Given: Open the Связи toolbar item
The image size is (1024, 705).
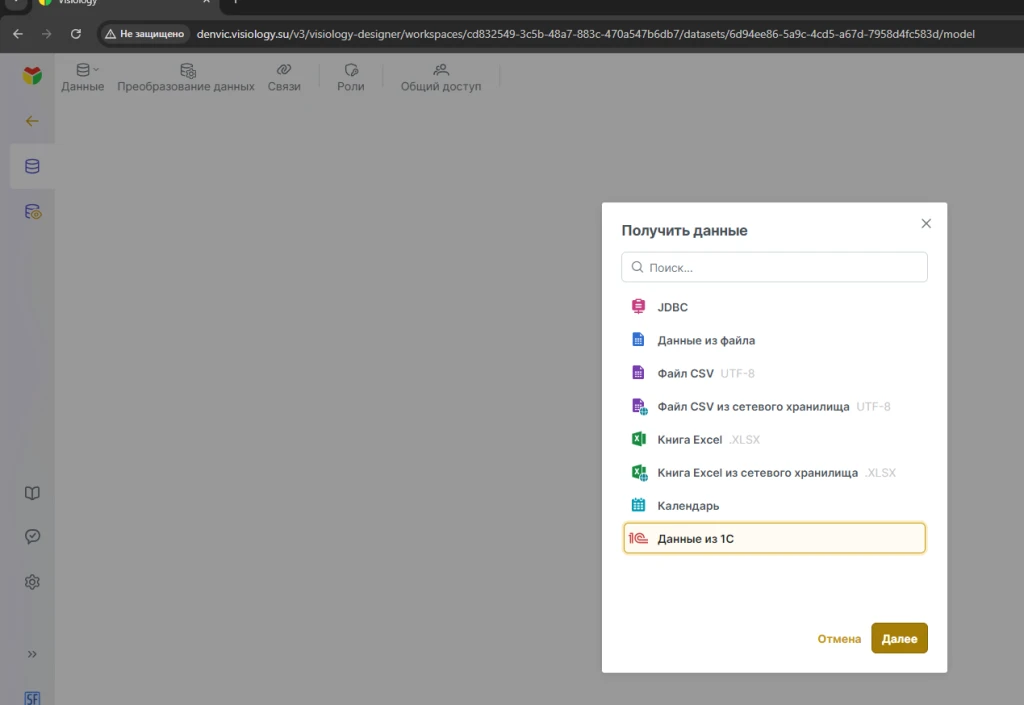Looking at the screenshot, I should [284, 77].
